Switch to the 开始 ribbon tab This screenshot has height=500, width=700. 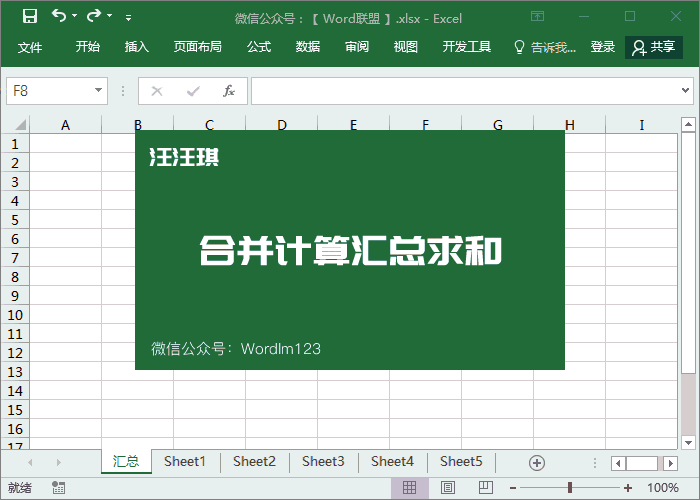(x=88, y=46)
